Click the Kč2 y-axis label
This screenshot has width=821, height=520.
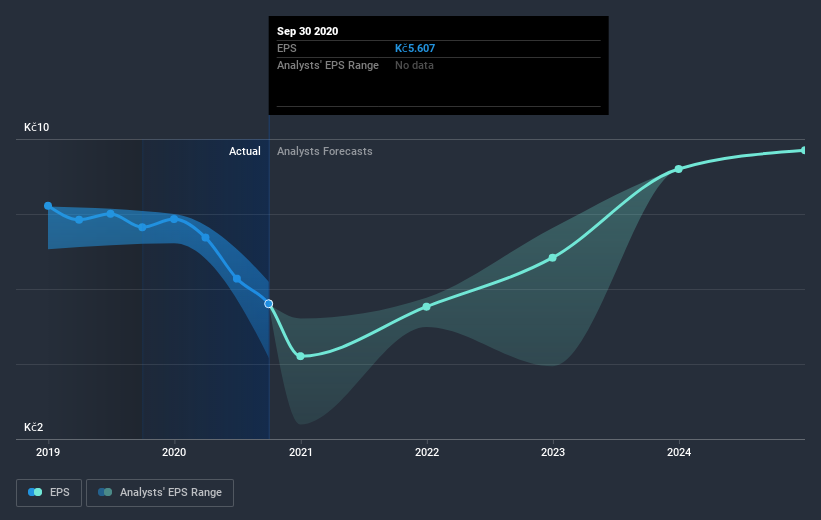(x=34, y=427)
